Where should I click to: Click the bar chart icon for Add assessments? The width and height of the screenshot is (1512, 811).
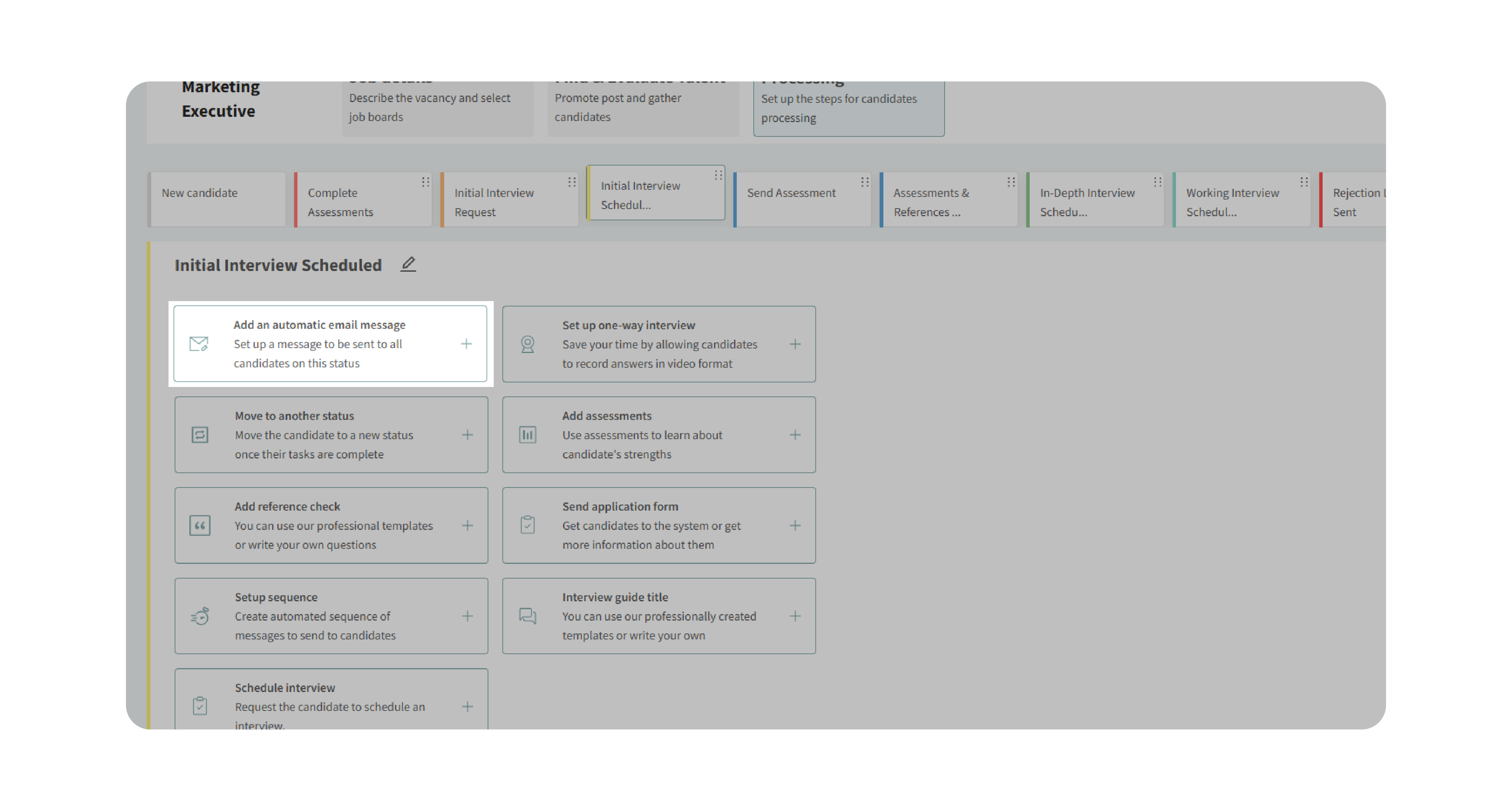(528, 435)
